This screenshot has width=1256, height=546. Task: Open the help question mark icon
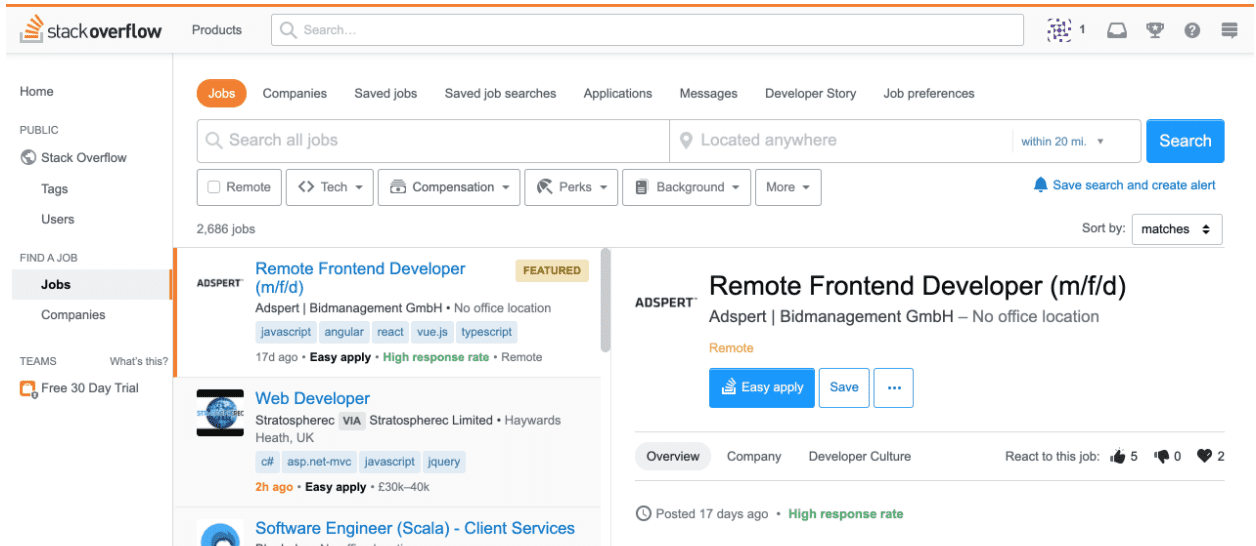tap(1192, 31)
